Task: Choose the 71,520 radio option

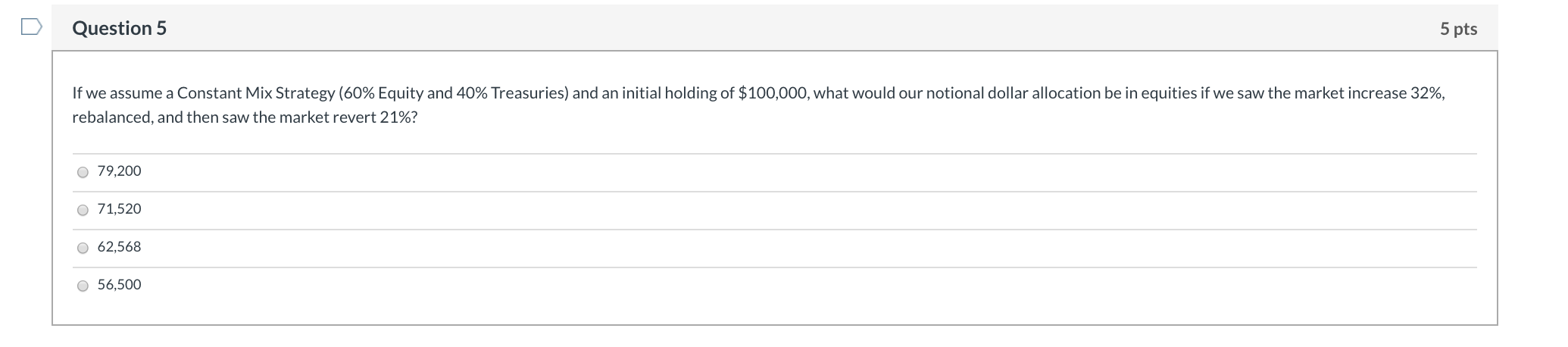Action: click(83, 210)
